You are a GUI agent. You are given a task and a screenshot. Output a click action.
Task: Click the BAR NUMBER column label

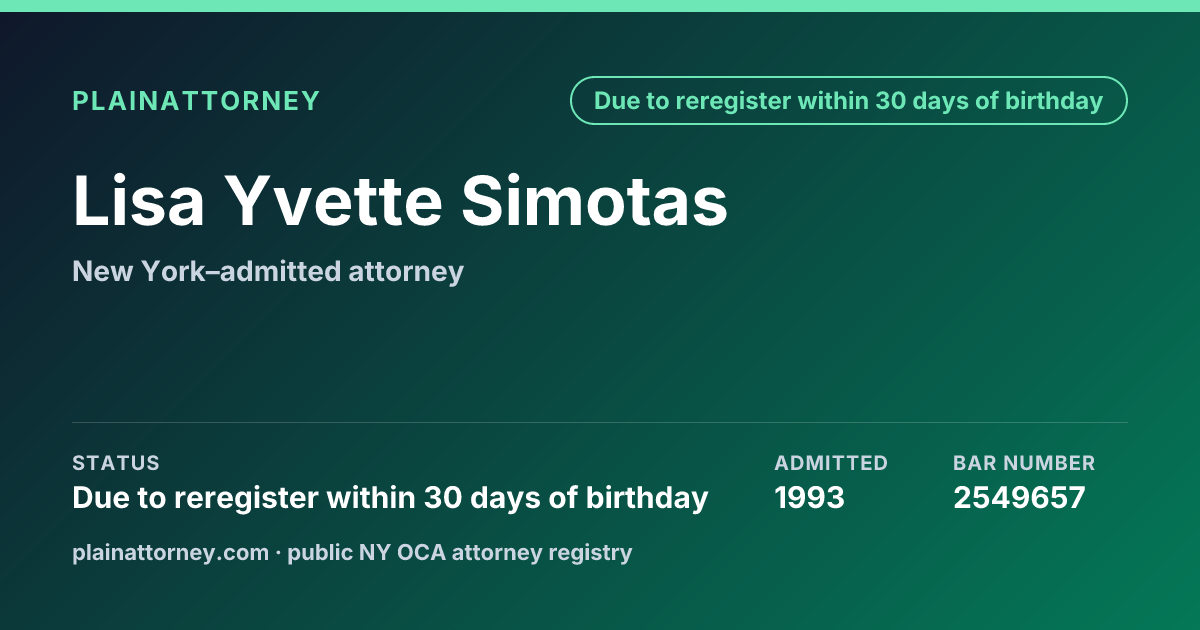coord(1024,463)
